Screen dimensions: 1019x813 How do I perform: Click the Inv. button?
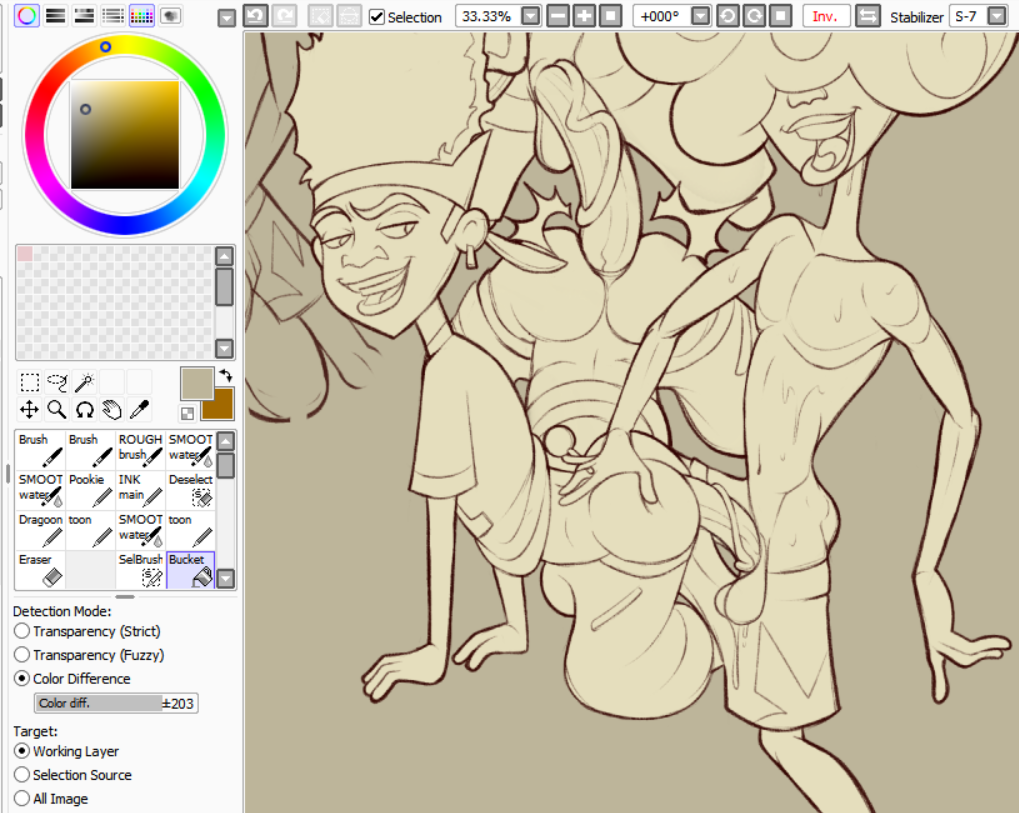(x=825, y=16)
